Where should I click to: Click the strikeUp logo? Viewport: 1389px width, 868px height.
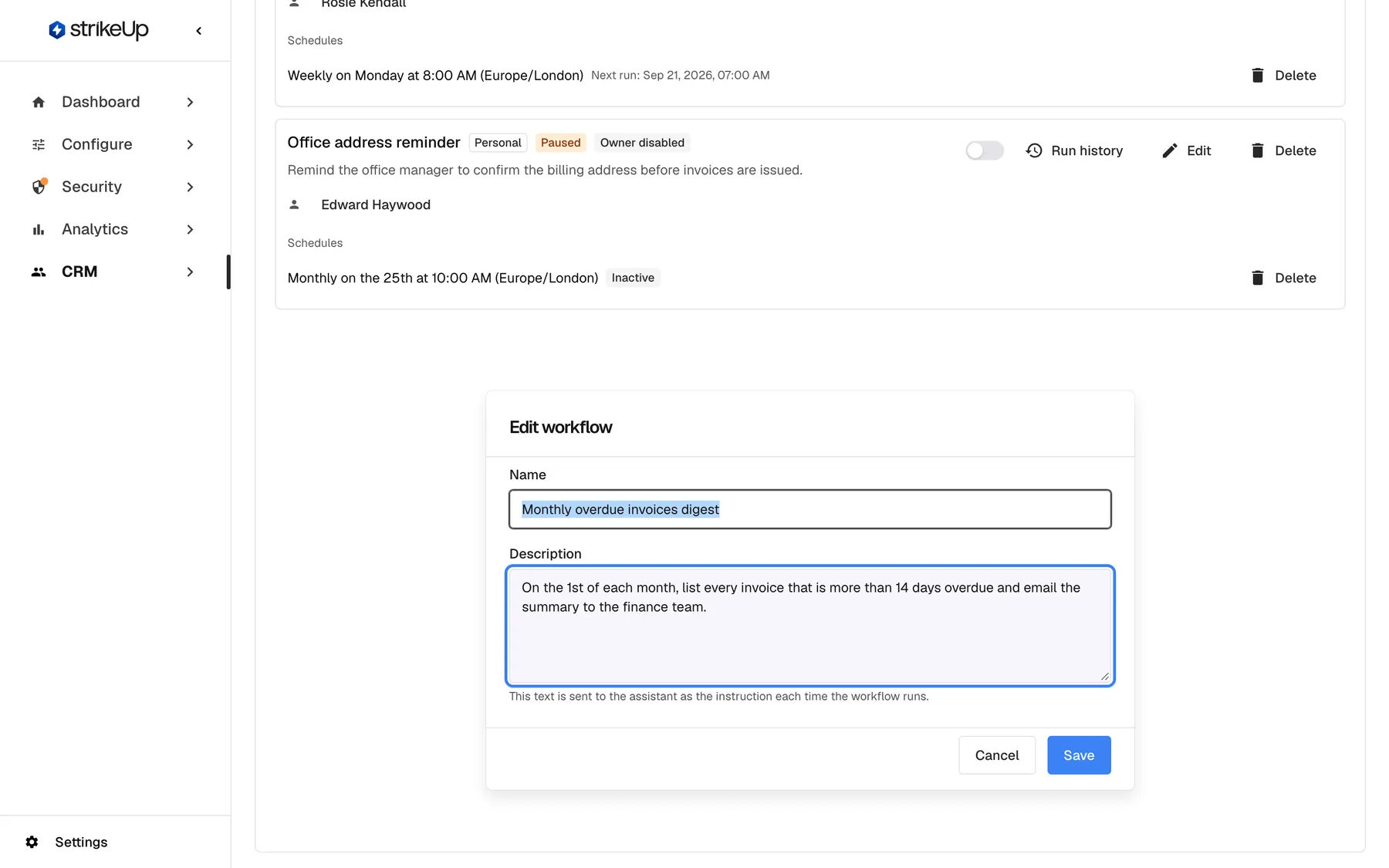coord(98,30)
